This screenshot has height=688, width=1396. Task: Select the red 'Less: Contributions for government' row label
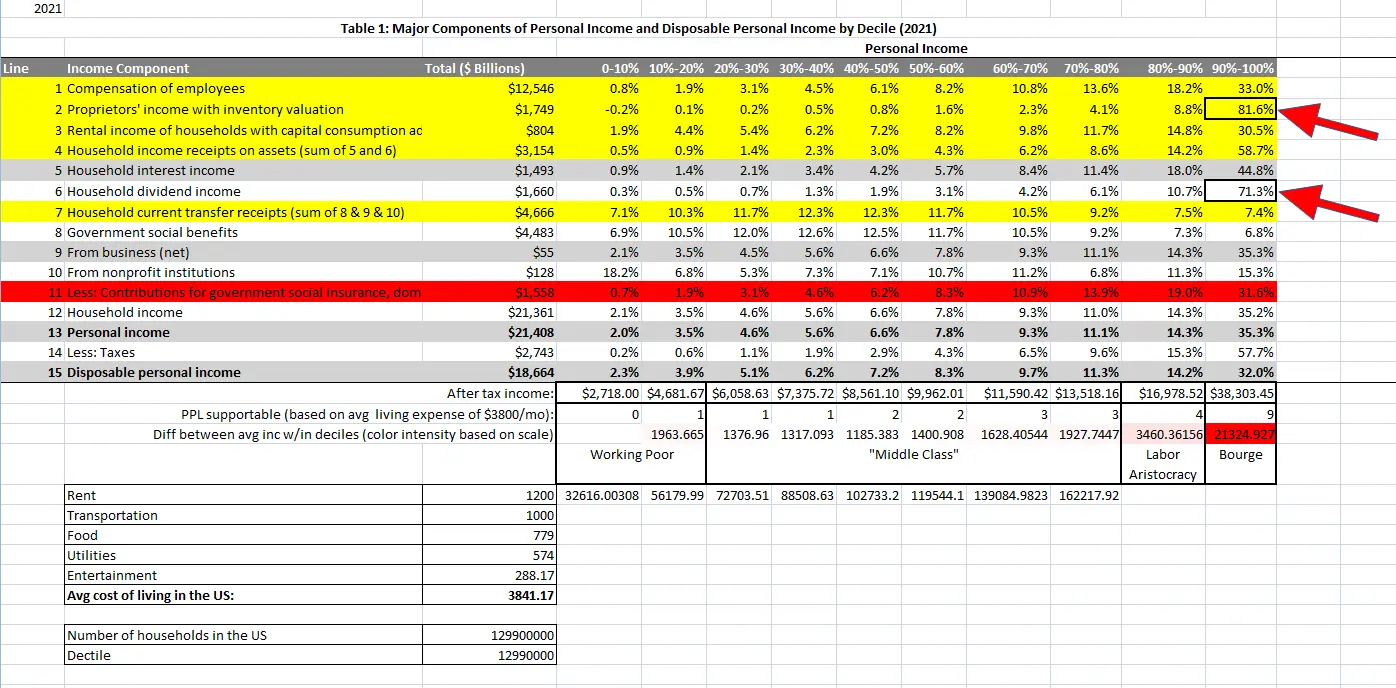point(240,292)
